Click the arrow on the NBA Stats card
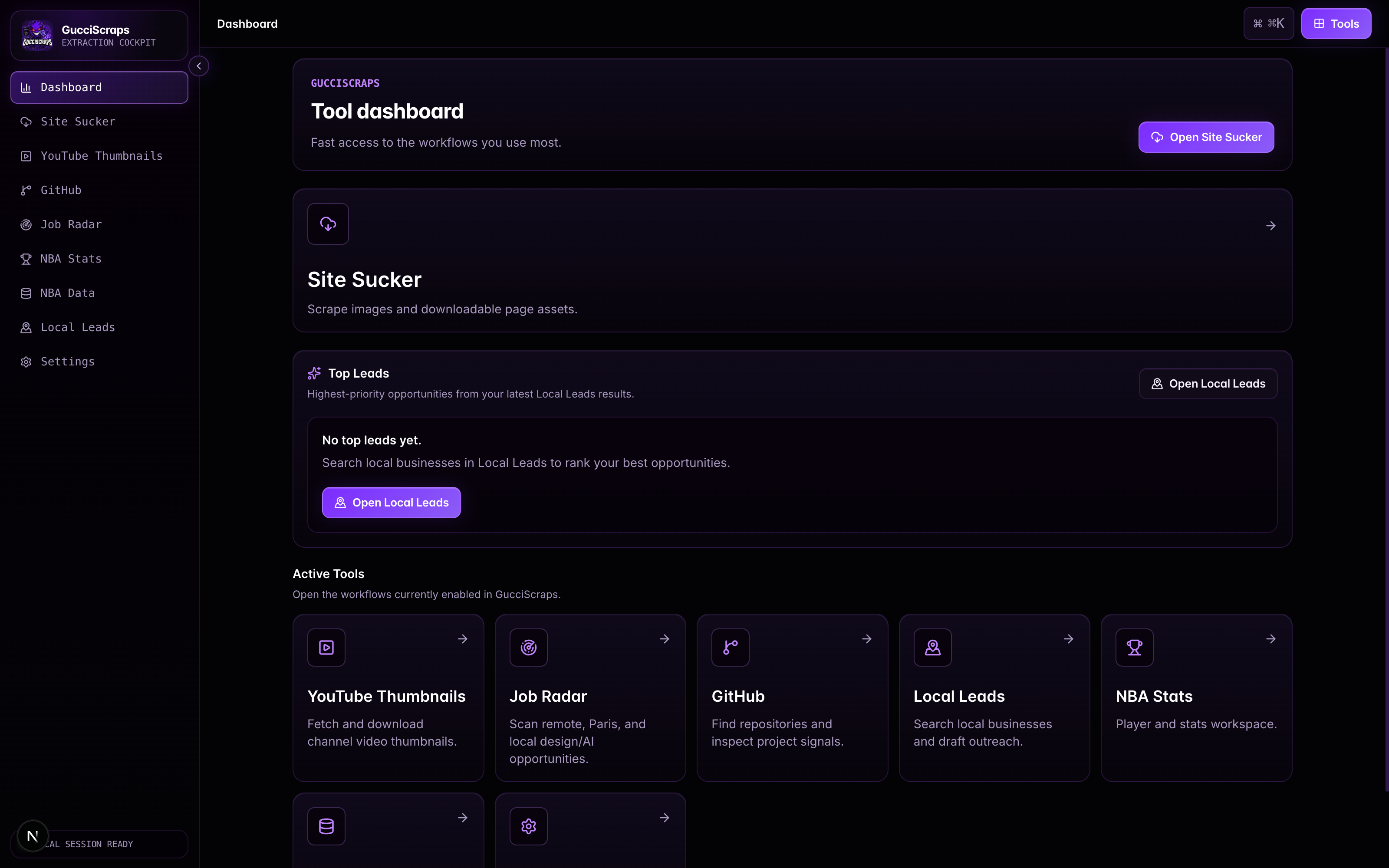This screenshot has width=1389, height=868. [1271, 639]
